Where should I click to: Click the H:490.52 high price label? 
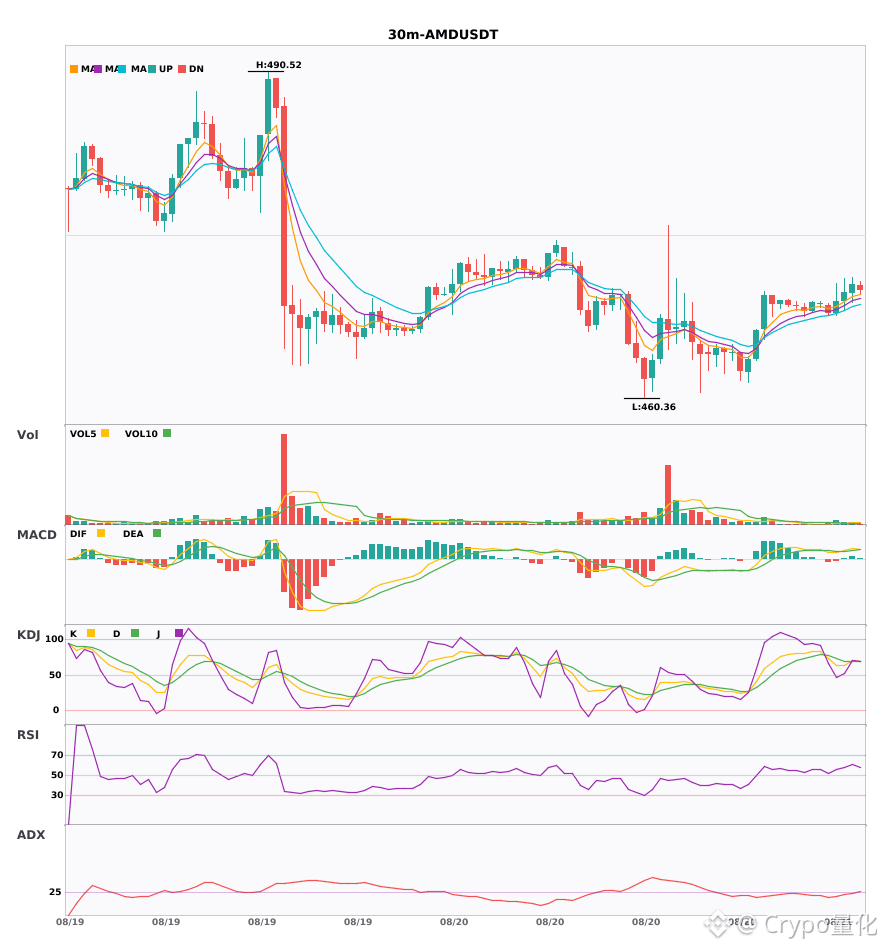[278, 65]
